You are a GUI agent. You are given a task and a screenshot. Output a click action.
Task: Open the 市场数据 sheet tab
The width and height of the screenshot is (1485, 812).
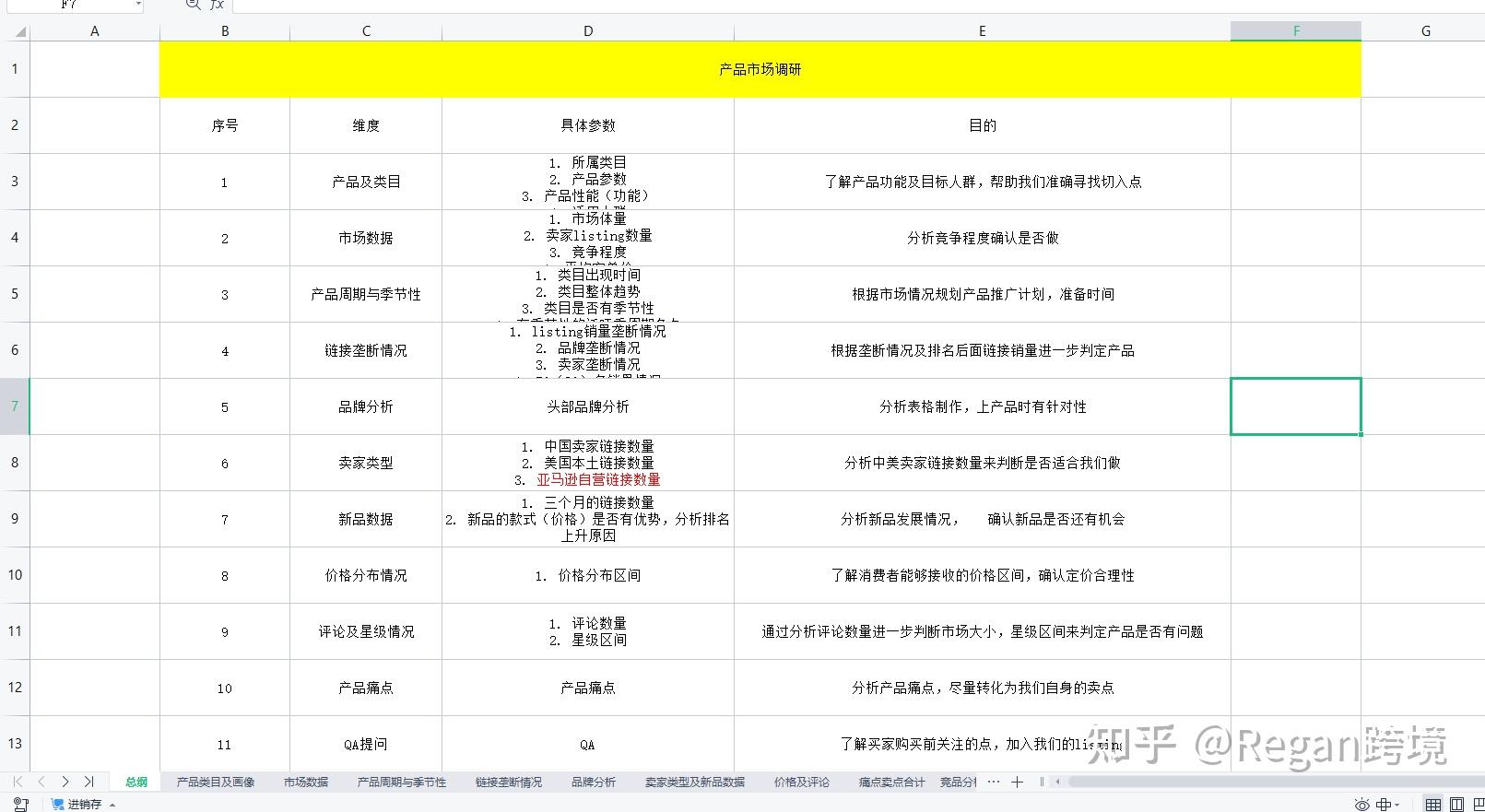(x=306, y=782)
